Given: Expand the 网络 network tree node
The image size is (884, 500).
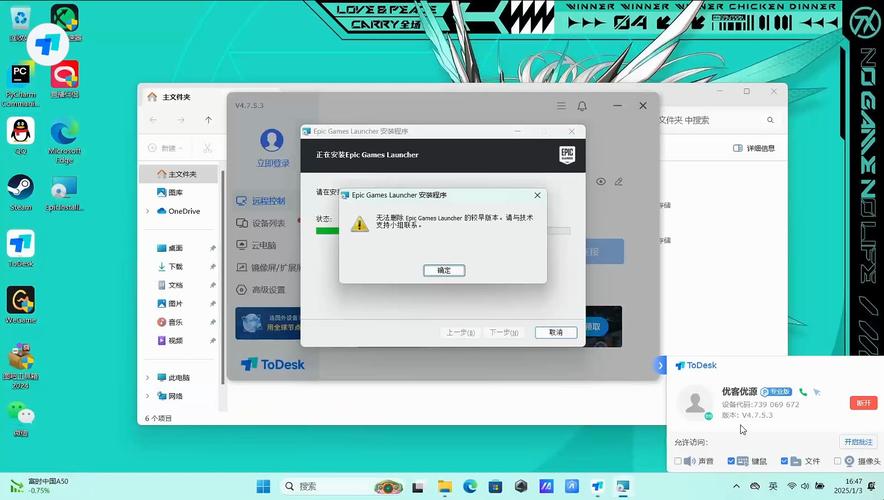Looking at the screenshot, I should click(x=148, y=396).
